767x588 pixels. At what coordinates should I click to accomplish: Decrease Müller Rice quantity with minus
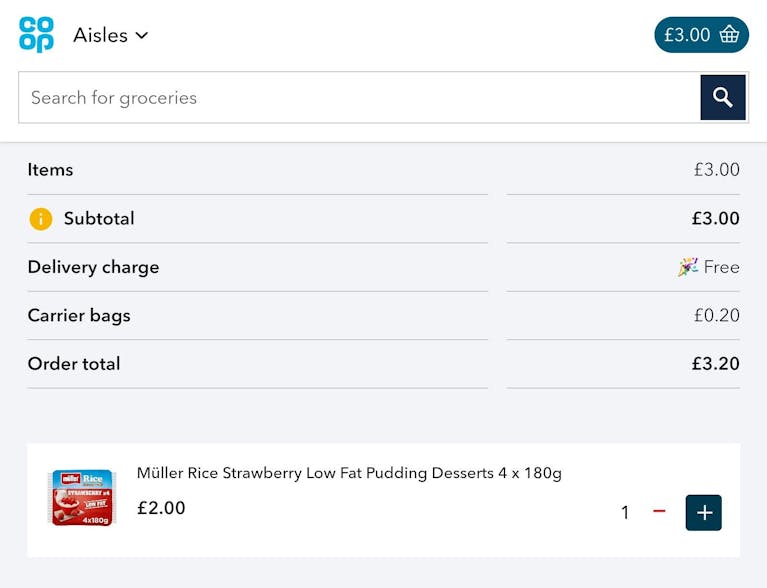pos(659,511)
